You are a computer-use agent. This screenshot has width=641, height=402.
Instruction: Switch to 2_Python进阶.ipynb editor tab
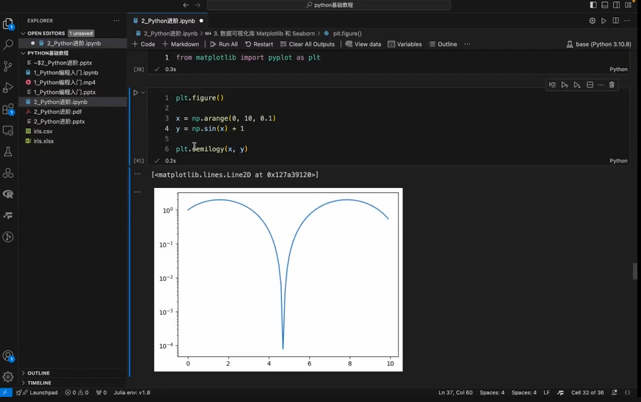click(x=168, y=21)
